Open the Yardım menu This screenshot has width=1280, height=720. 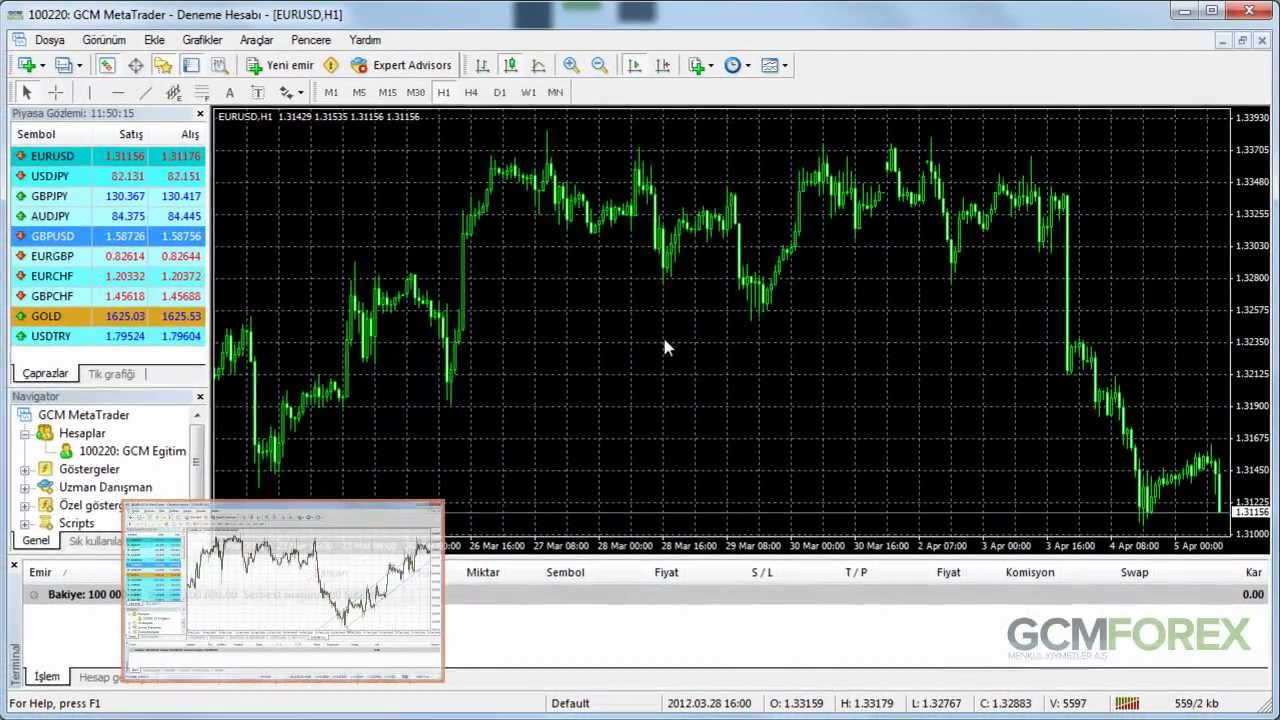pos(364,40)
